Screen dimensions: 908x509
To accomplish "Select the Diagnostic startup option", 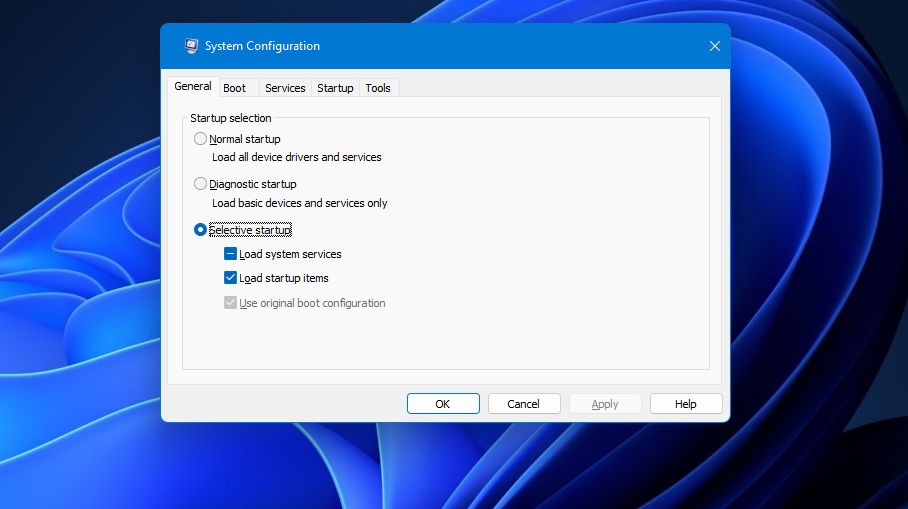I will [201, 184].
